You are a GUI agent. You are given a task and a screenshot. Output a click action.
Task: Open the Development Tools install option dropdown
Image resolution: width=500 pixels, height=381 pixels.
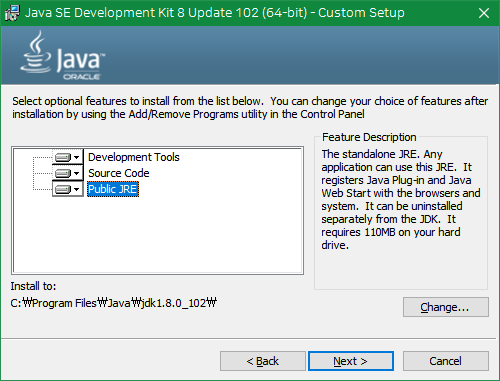pyautogui.click(x=68, y=157)
